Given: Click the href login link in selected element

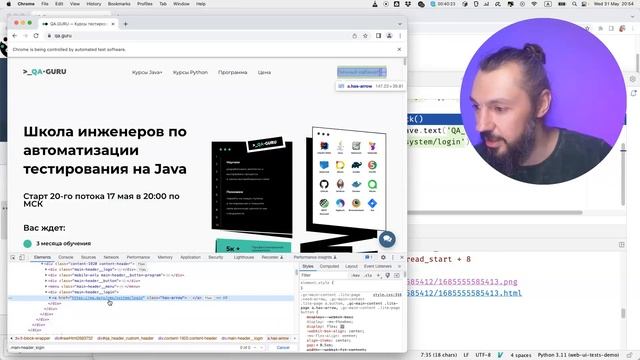Looking at the screenshot, I should point(108,298).
